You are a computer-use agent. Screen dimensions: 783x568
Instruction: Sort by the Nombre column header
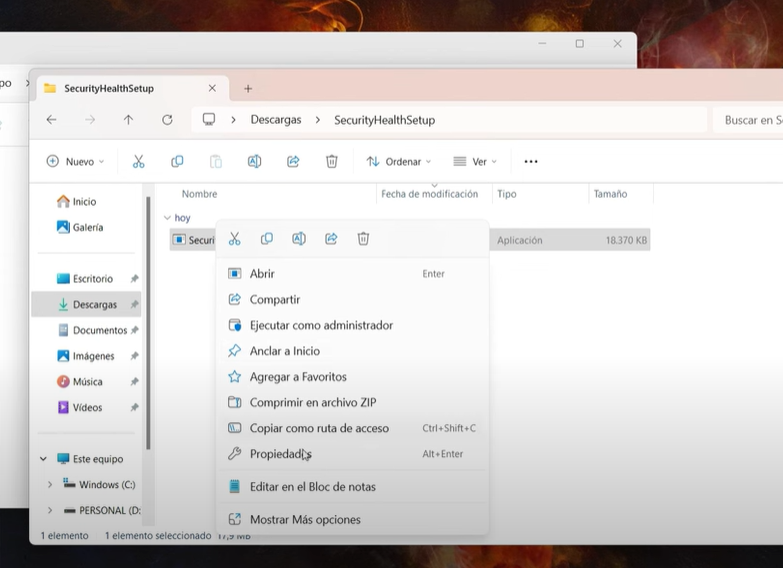click(x=199, y=194)
